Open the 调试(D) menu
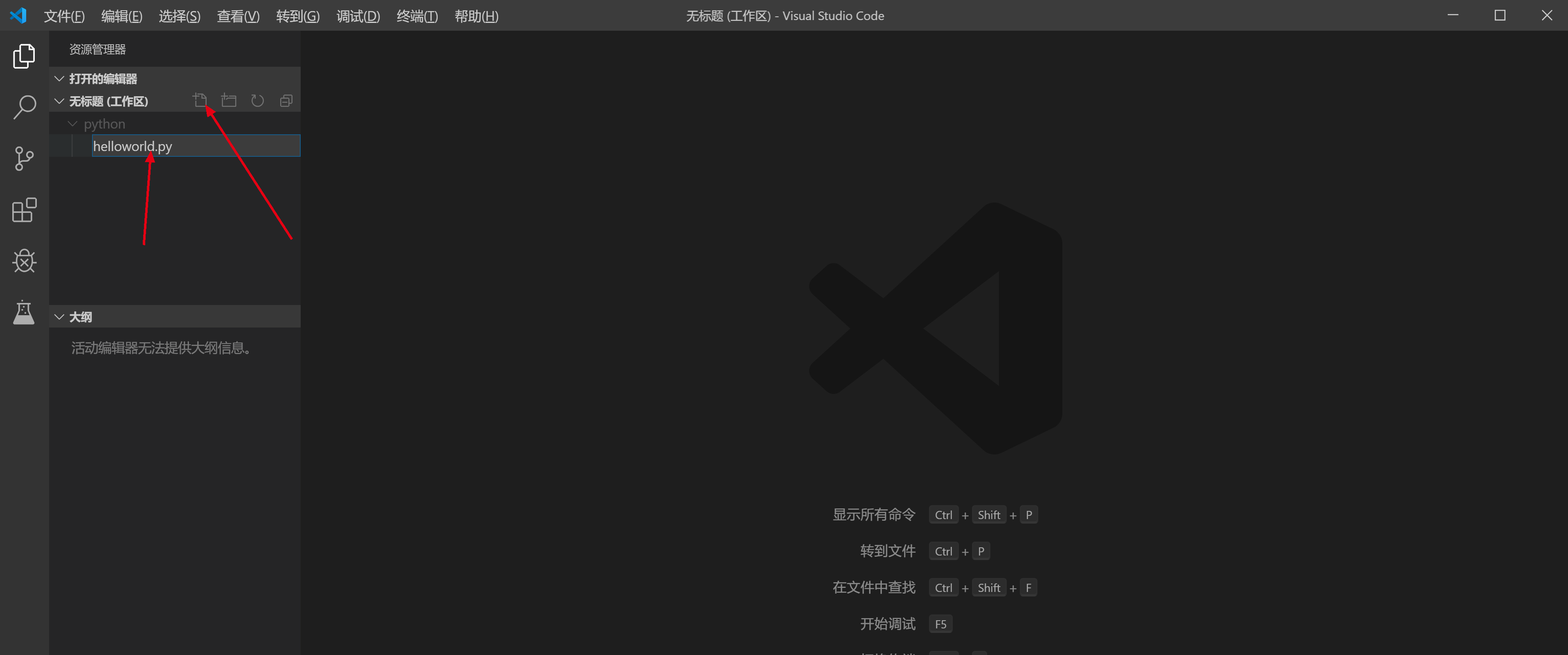 [x=358, y=16]
